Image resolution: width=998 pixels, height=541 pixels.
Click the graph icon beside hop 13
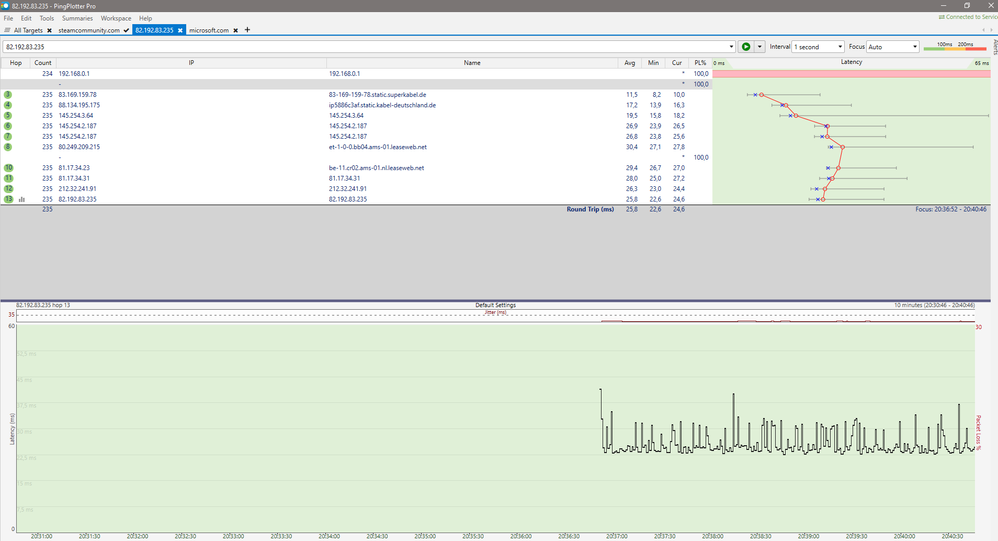point(22,199)
